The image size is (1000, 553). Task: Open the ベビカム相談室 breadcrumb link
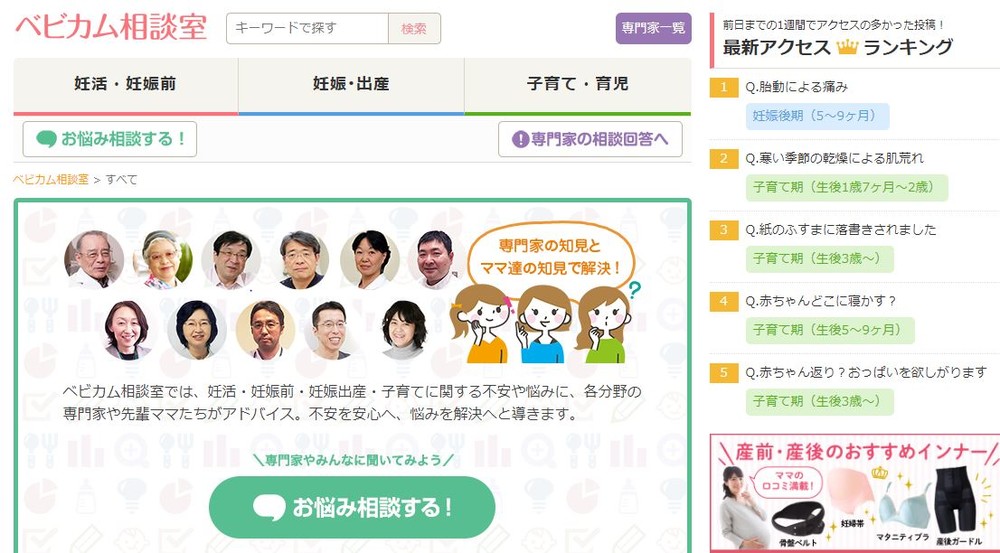[x=52, y=180]
